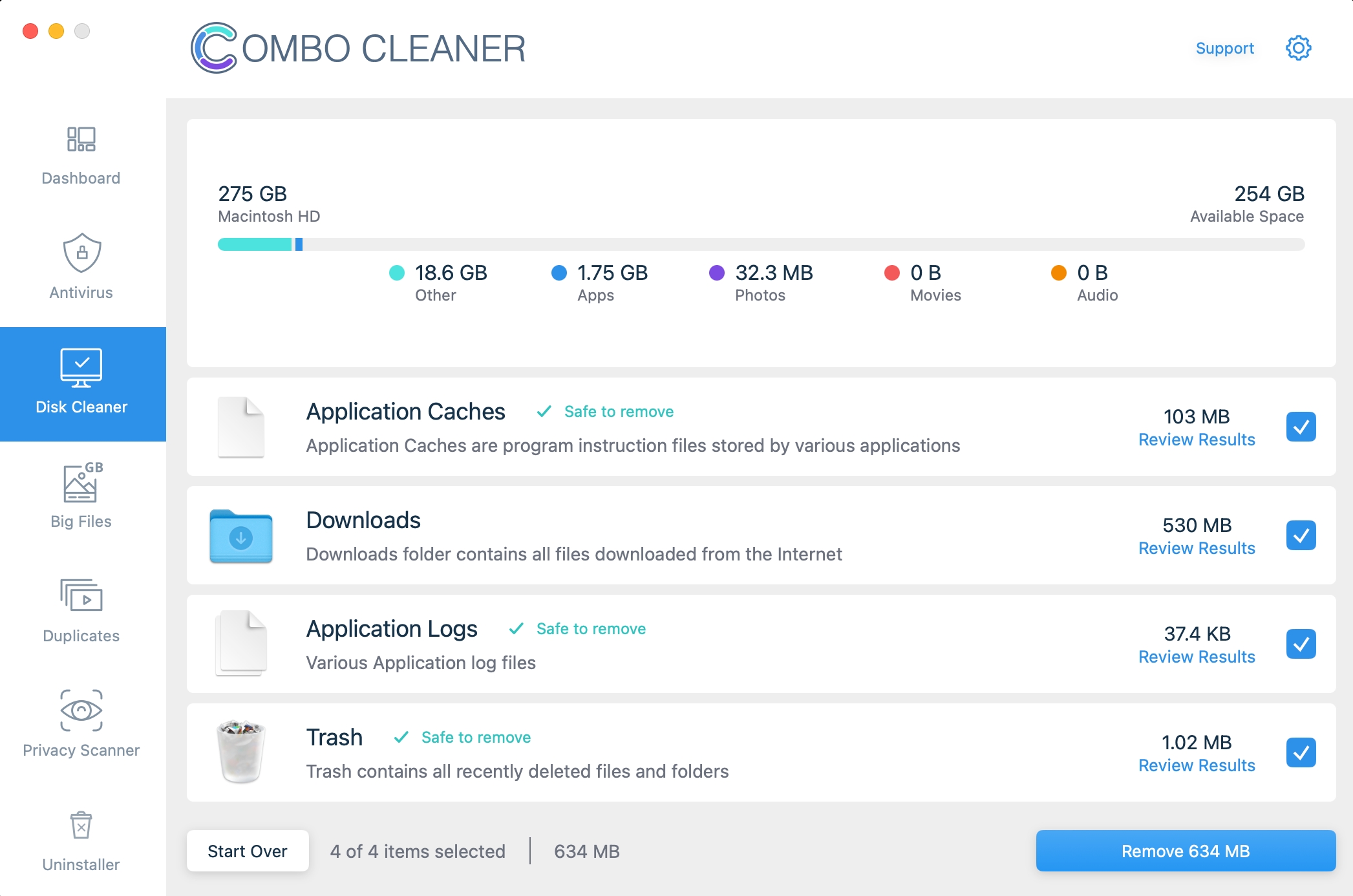
Task: Click the 4 of 4 items selected text
Action: 418,851
